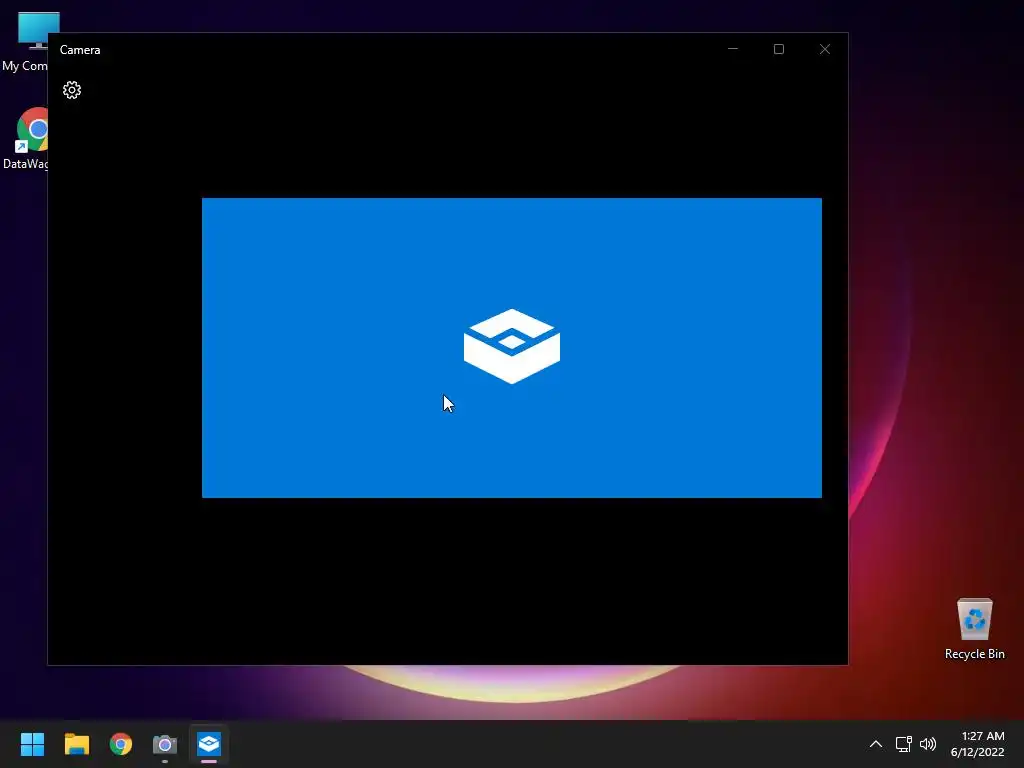Launch Google Chrome from the taskbar
1024x768 pixels.
121,744
